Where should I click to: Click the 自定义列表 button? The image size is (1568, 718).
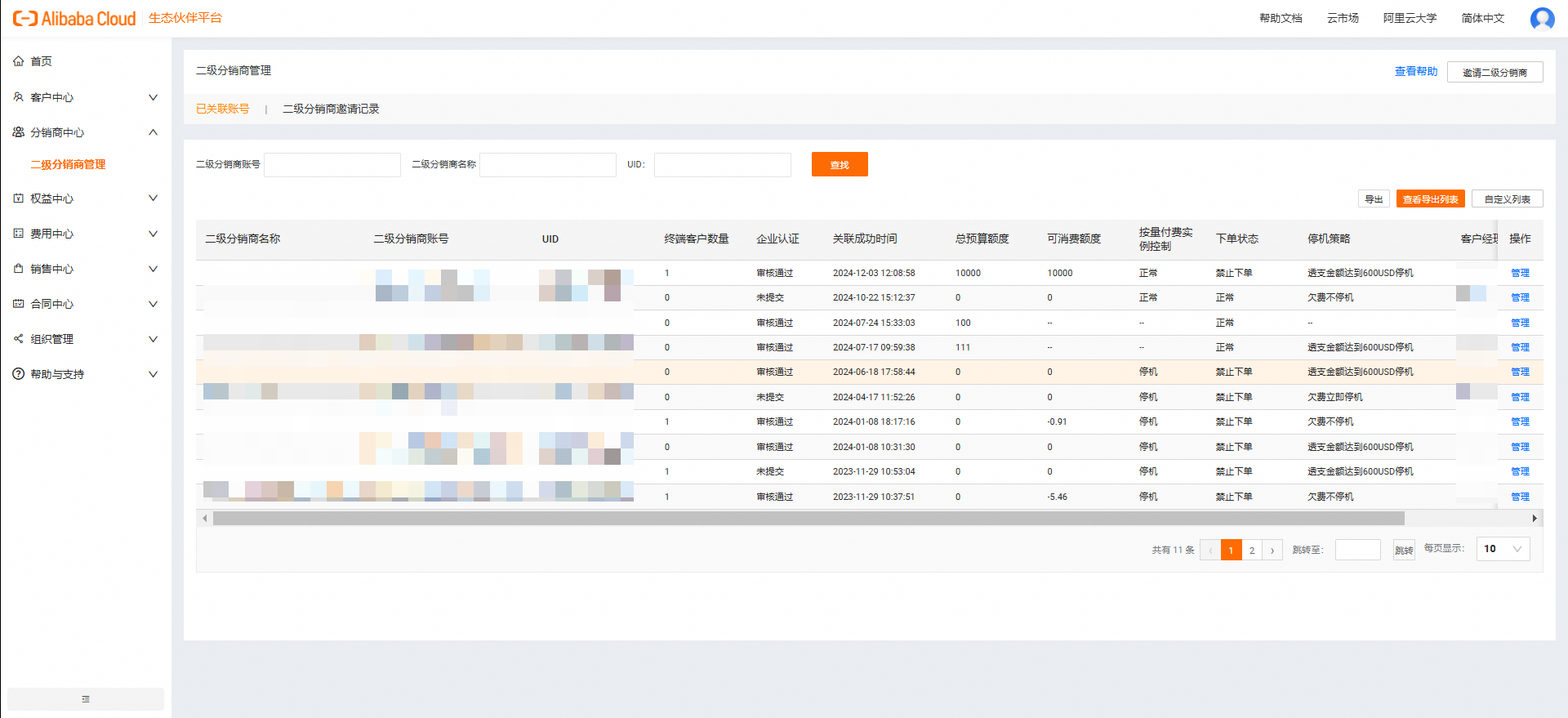click(1507, 199)
